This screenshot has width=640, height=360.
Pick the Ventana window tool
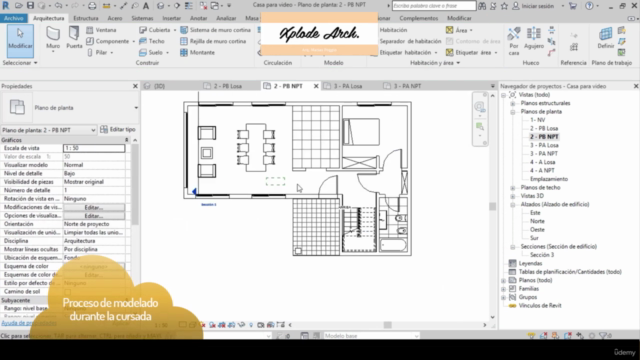(x=102, y=30)
